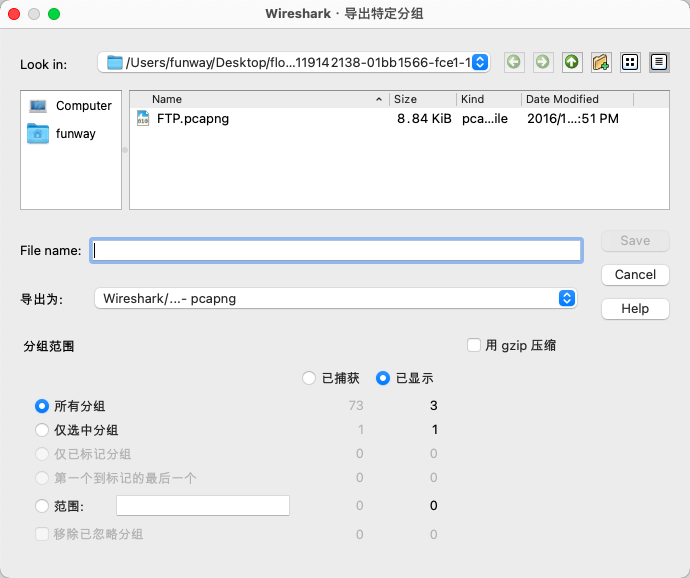Create a new folder icon
Viewport: 690px width, 578px height.
pos(601,63)
